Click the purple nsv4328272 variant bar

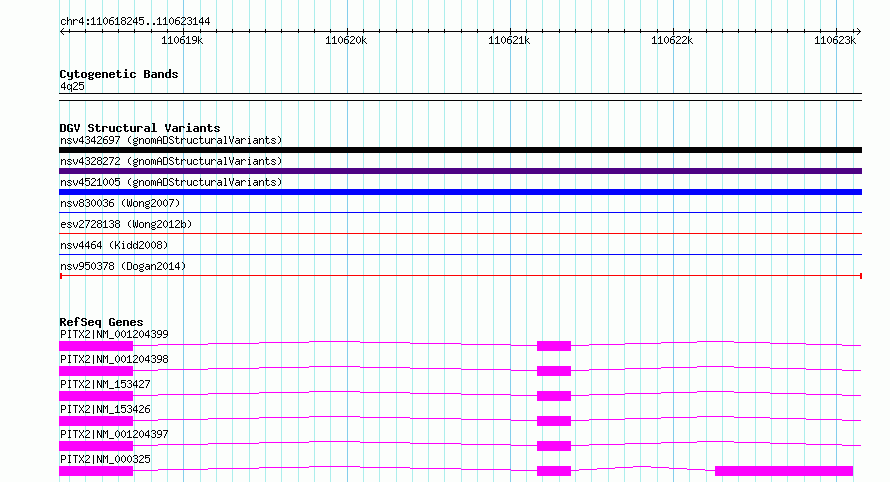coord(460,171)
